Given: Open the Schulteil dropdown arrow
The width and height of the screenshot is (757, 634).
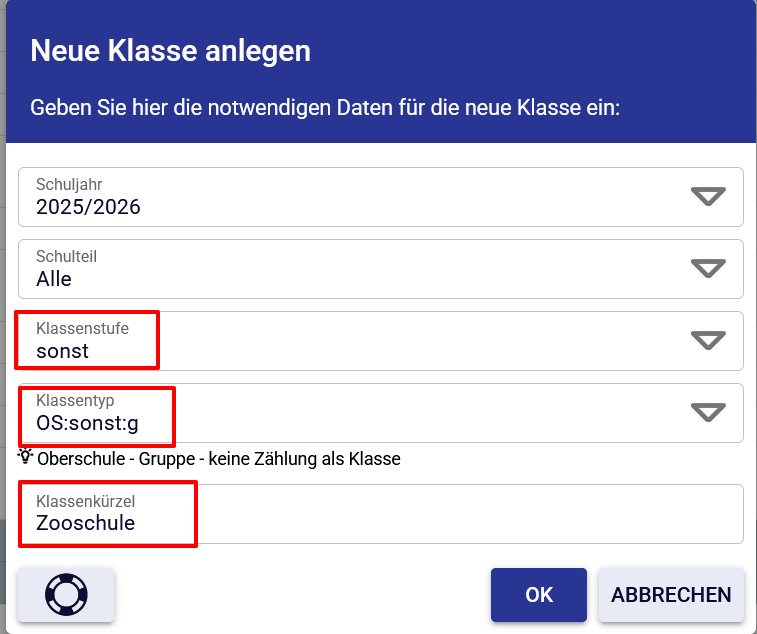Looking at the screenshot, I should coord(708,268).
